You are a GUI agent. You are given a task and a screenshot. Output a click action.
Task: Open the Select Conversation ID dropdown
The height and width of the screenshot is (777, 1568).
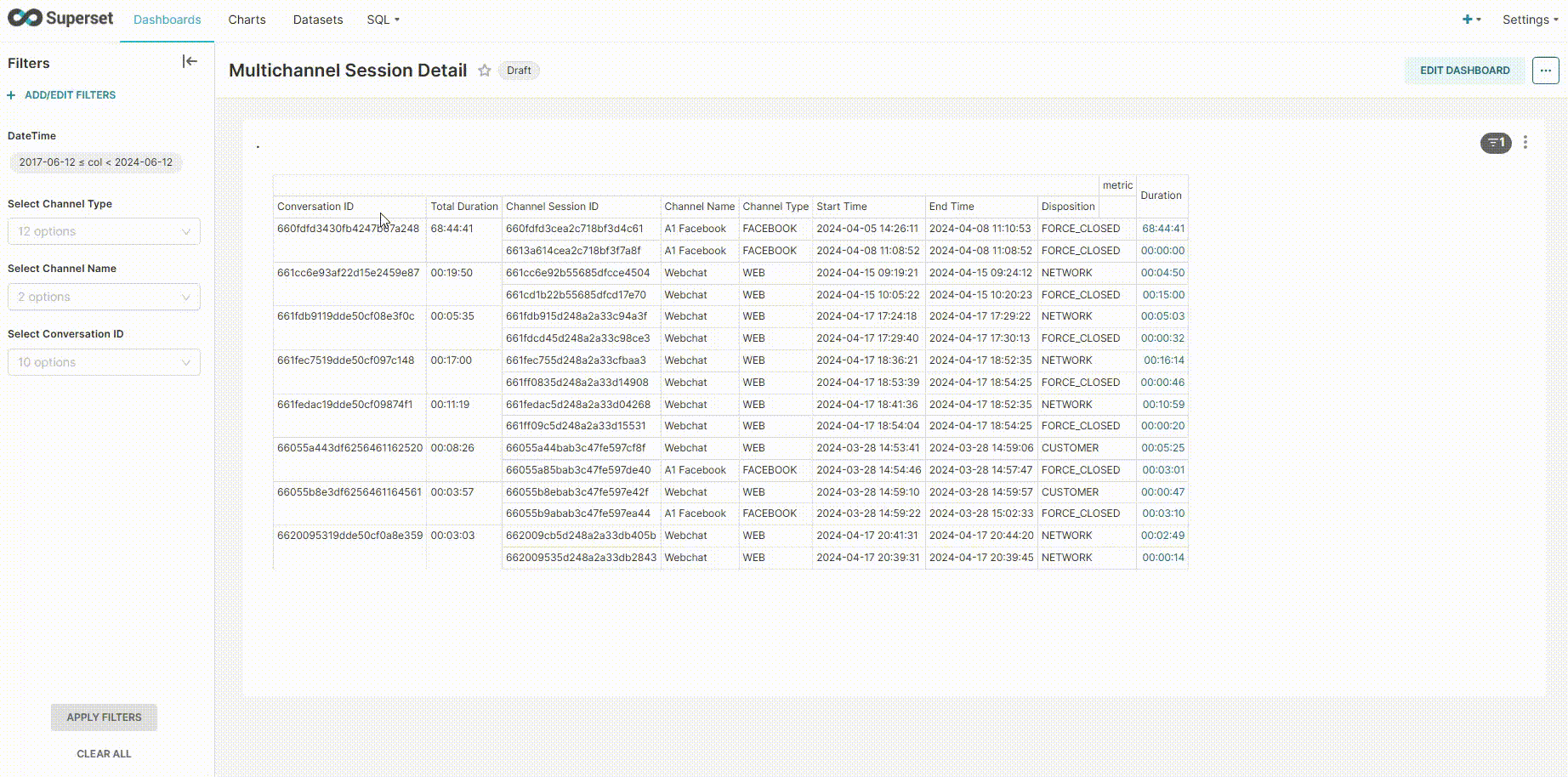point(104,362)
